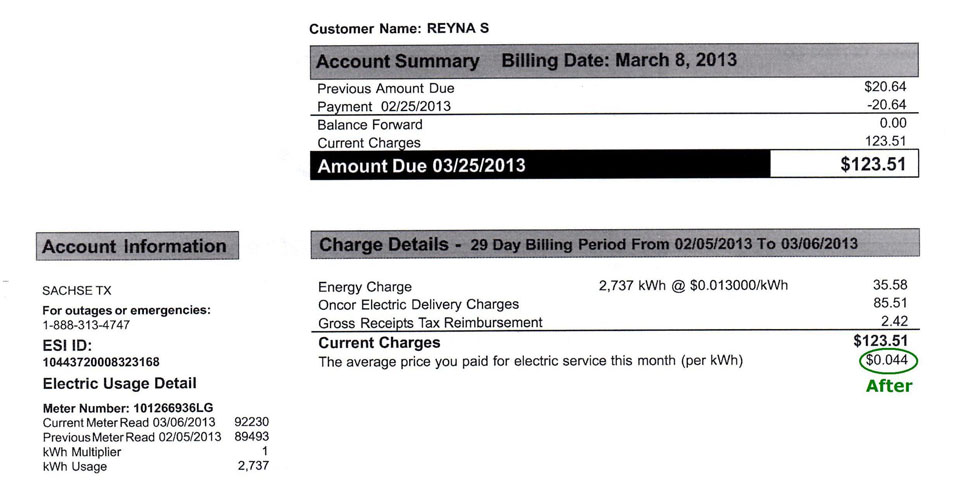The width and height of the screenshot is (960, 482).
Task: Click the green circled $0.044 average price
Action: click(x=888, y=361)
